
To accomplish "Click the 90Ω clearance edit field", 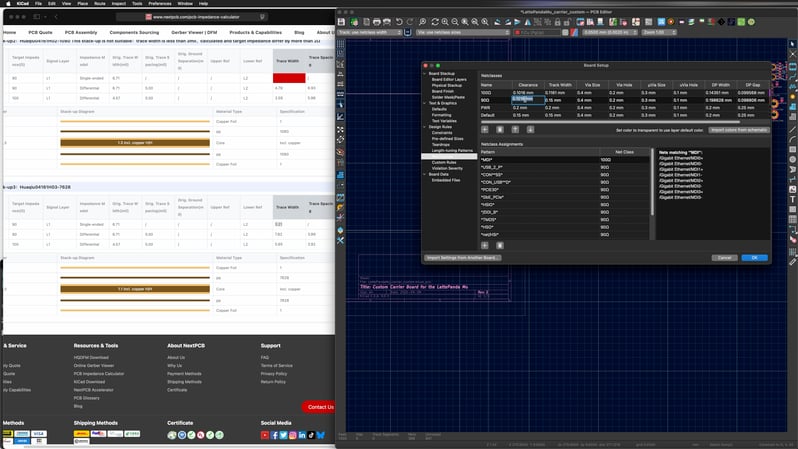I will [528, 100].
